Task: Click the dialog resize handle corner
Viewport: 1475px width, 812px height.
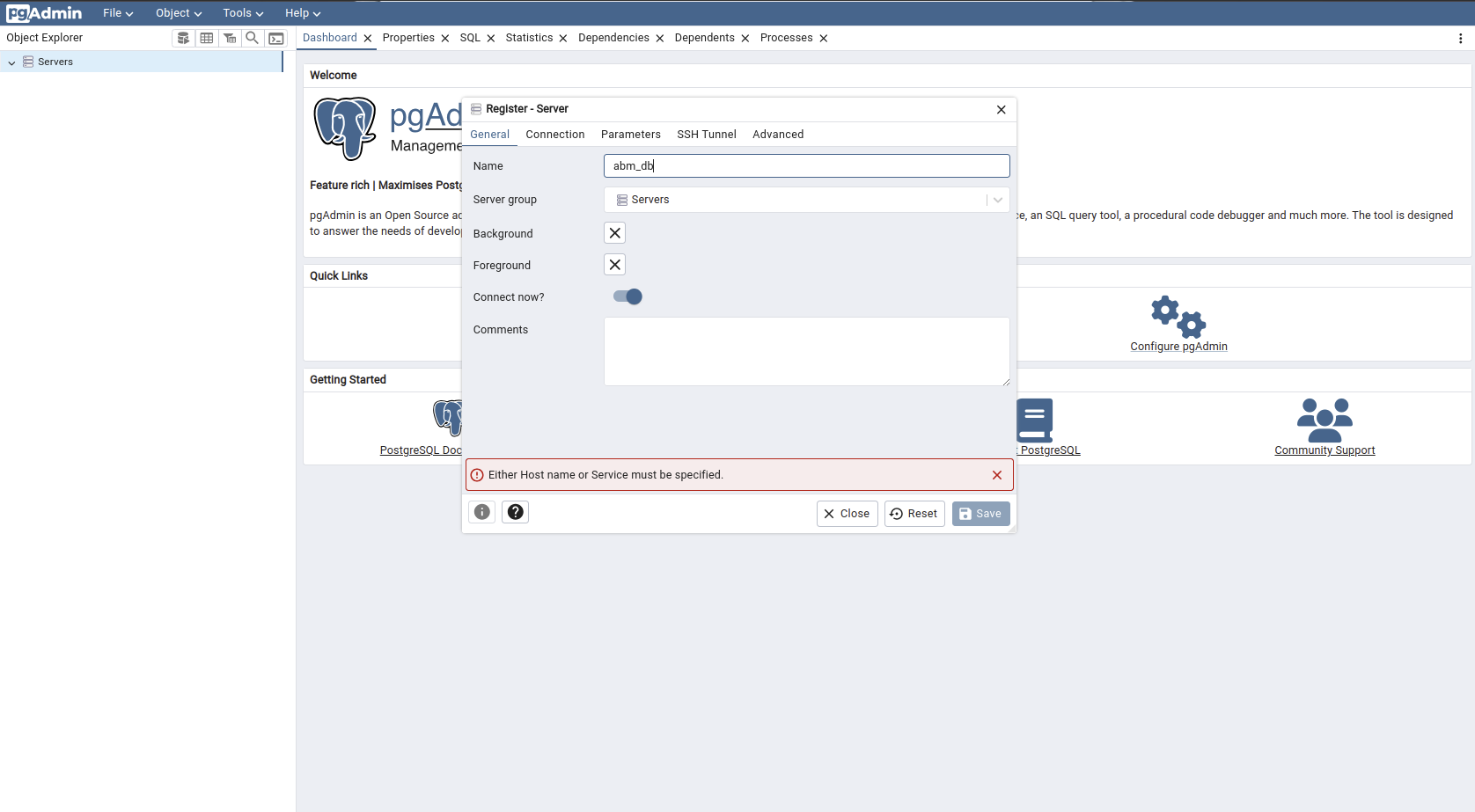Action: pos(1012,529)
